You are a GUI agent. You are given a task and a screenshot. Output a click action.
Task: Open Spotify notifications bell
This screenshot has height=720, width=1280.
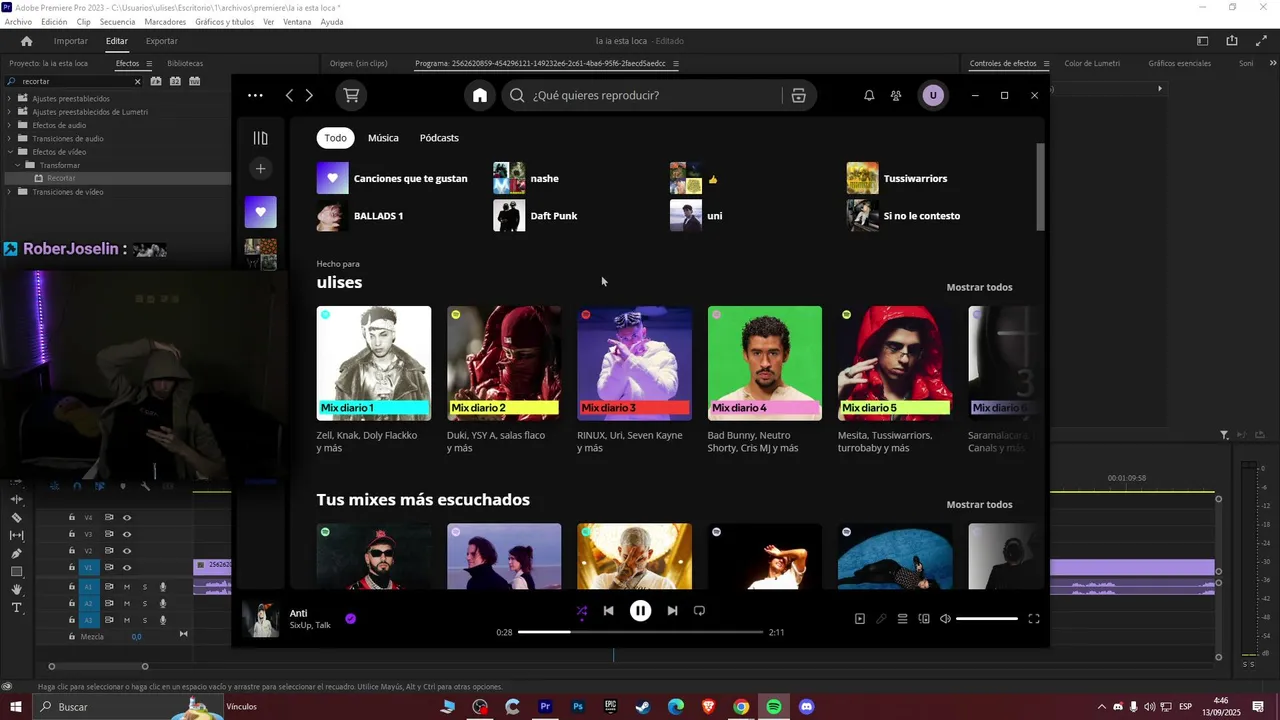point(869,95)
